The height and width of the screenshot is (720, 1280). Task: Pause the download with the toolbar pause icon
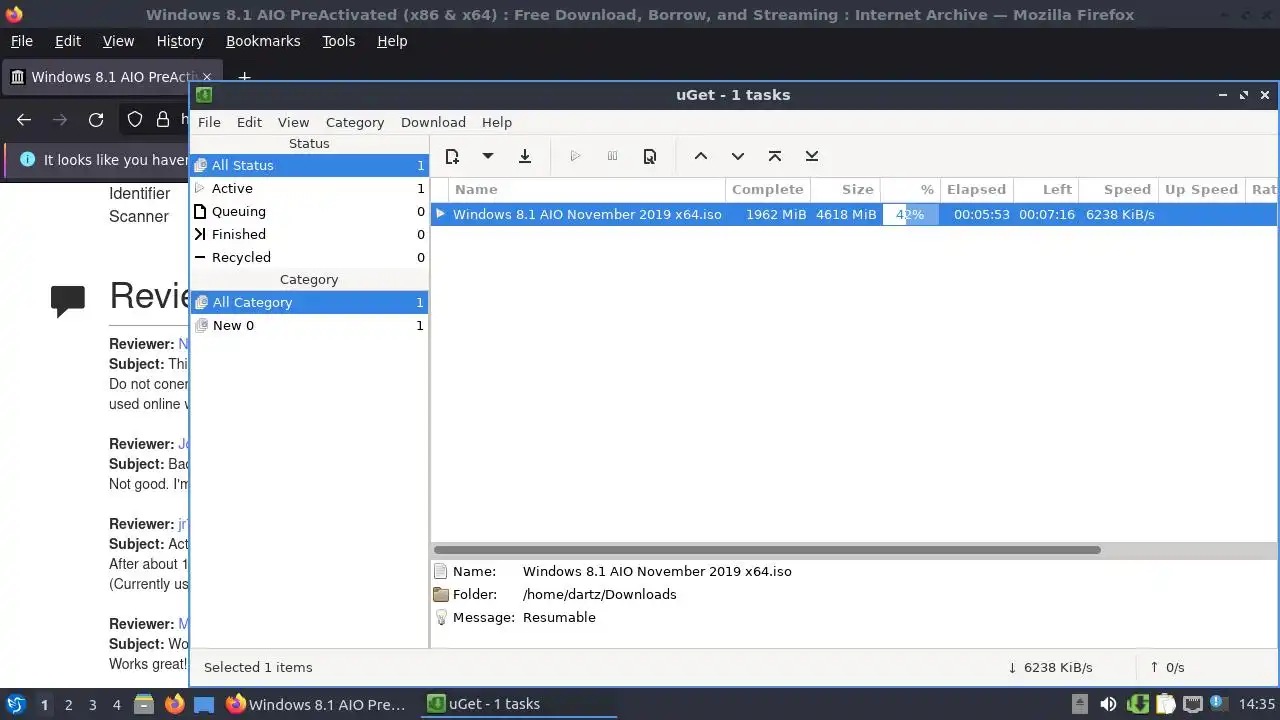(x=612, y=156)
